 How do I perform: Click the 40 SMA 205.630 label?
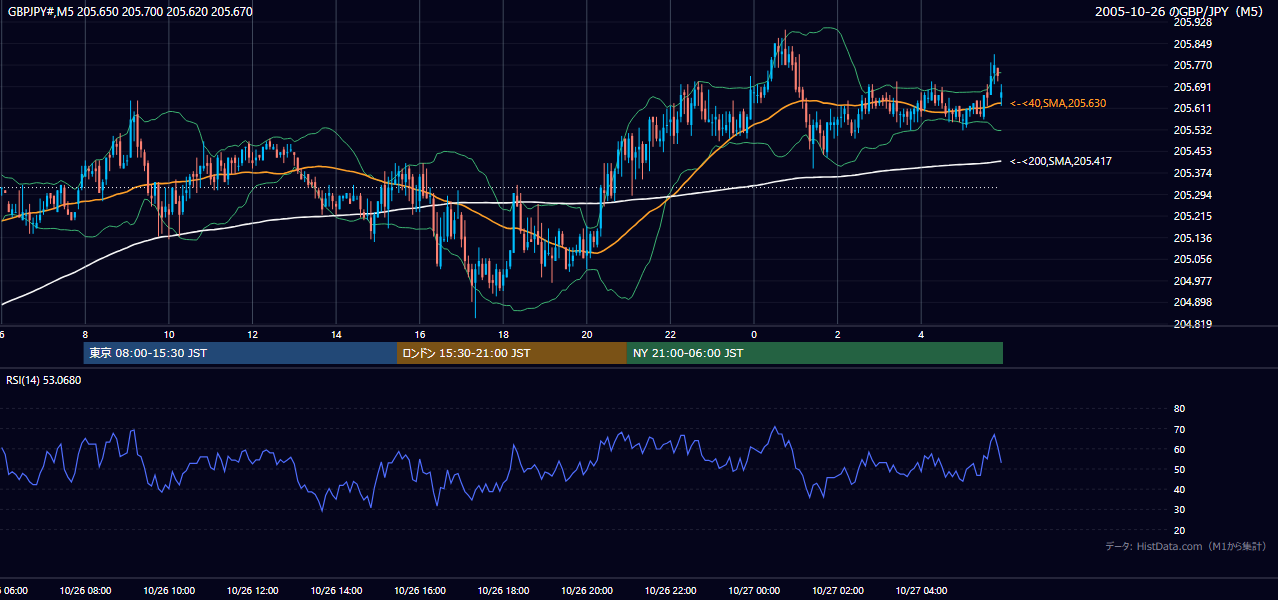(1058, 103)
